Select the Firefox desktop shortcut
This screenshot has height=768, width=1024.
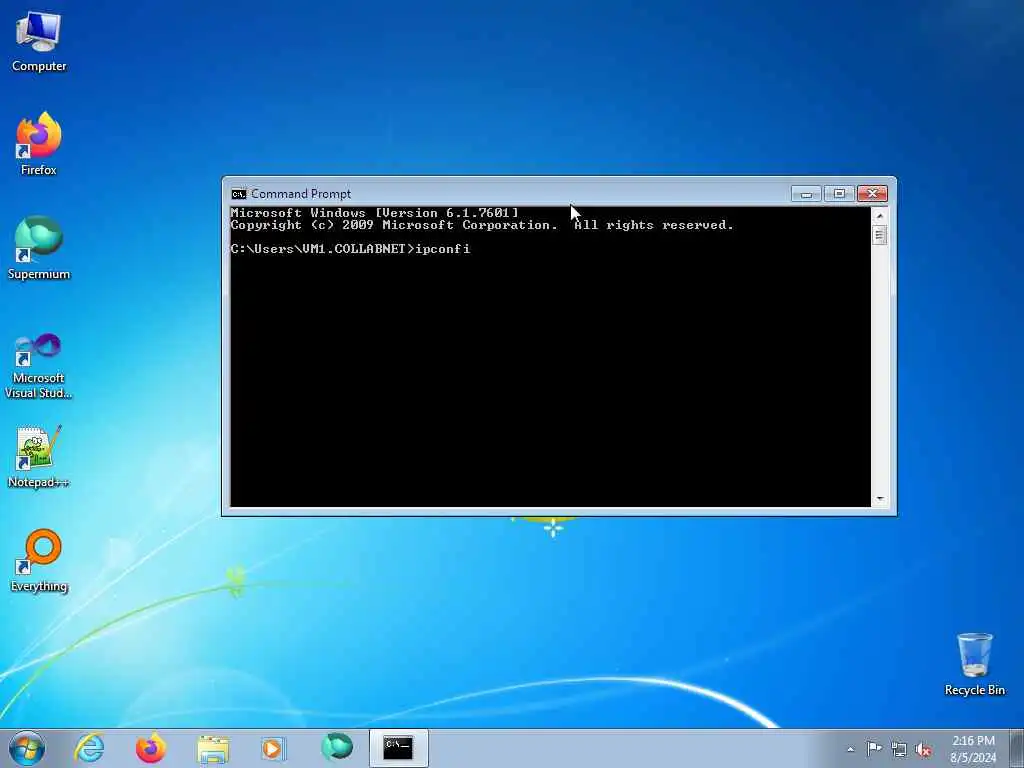click(39, 144)
